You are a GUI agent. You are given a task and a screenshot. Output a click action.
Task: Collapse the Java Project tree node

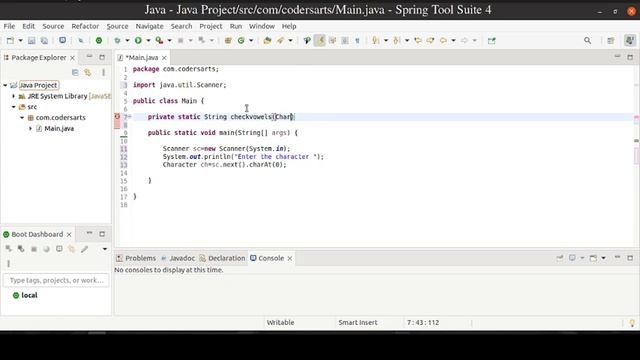(5, 85)
